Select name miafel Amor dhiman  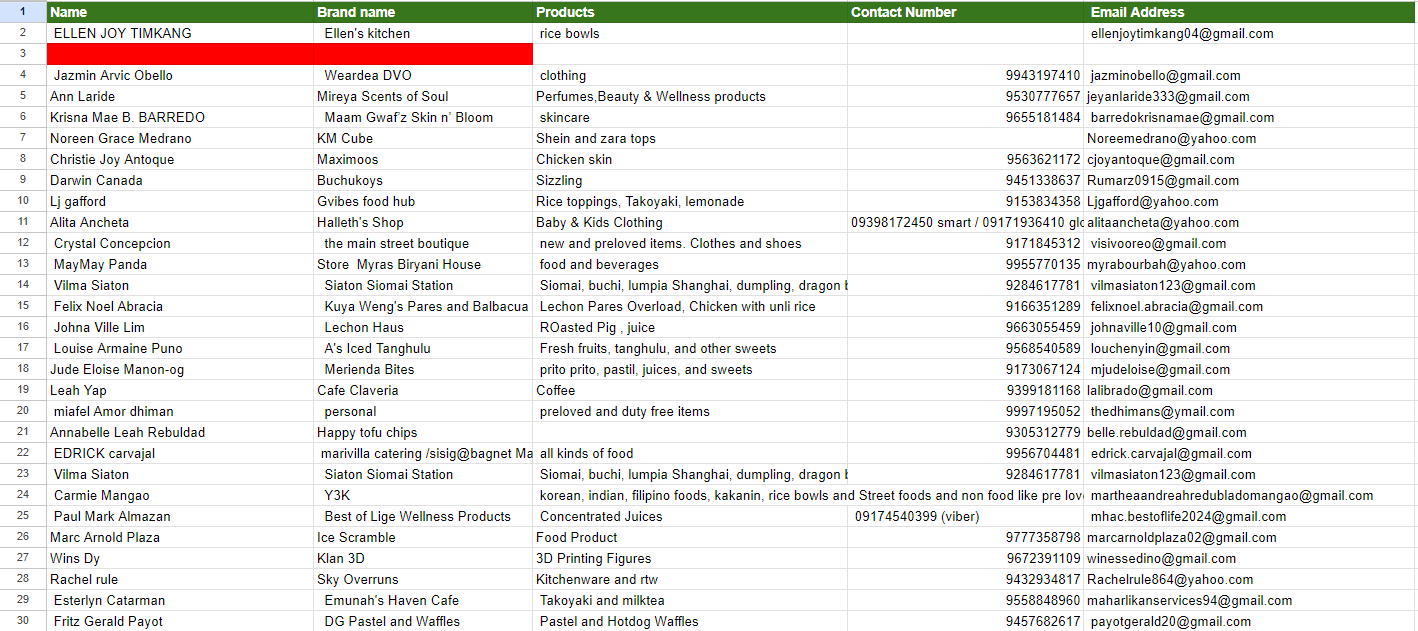(180, 411)
